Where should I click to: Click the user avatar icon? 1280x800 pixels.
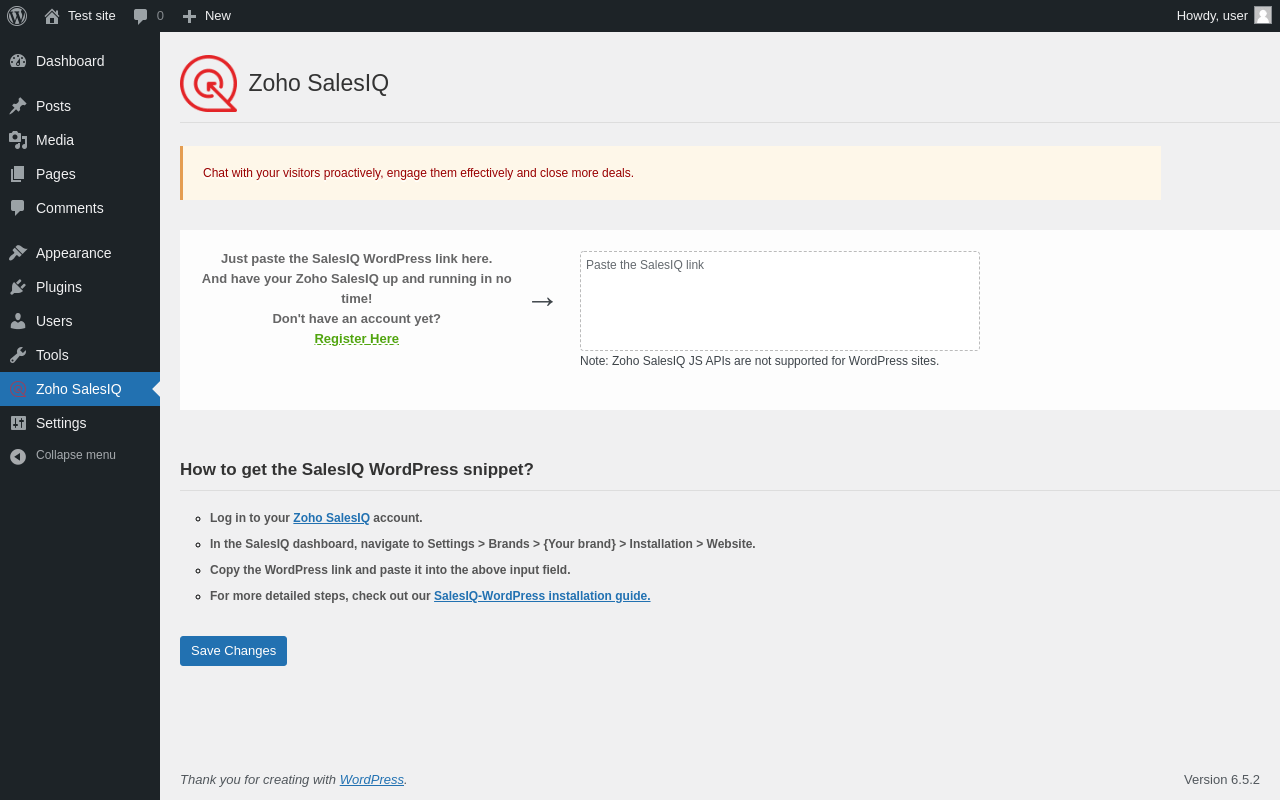1263,15
